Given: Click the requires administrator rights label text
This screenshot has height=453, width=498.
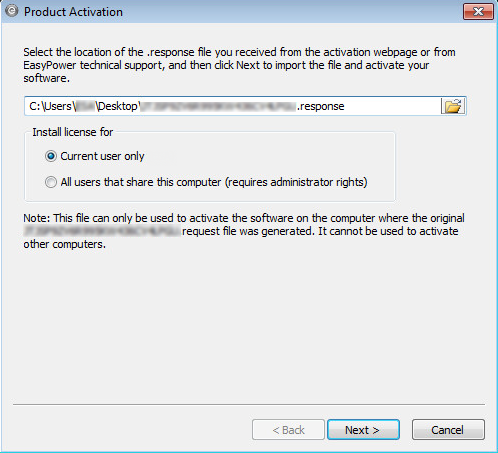Looking at the screenshot, I should click(296, 182).
